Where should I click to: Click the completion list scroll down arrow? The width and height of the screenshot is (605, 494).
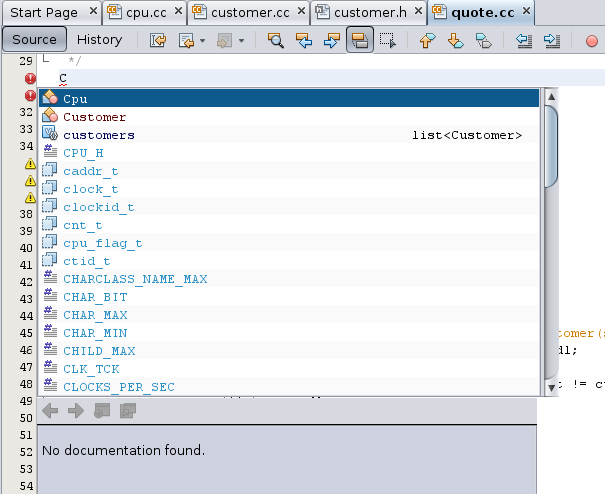tap(550, 387)
